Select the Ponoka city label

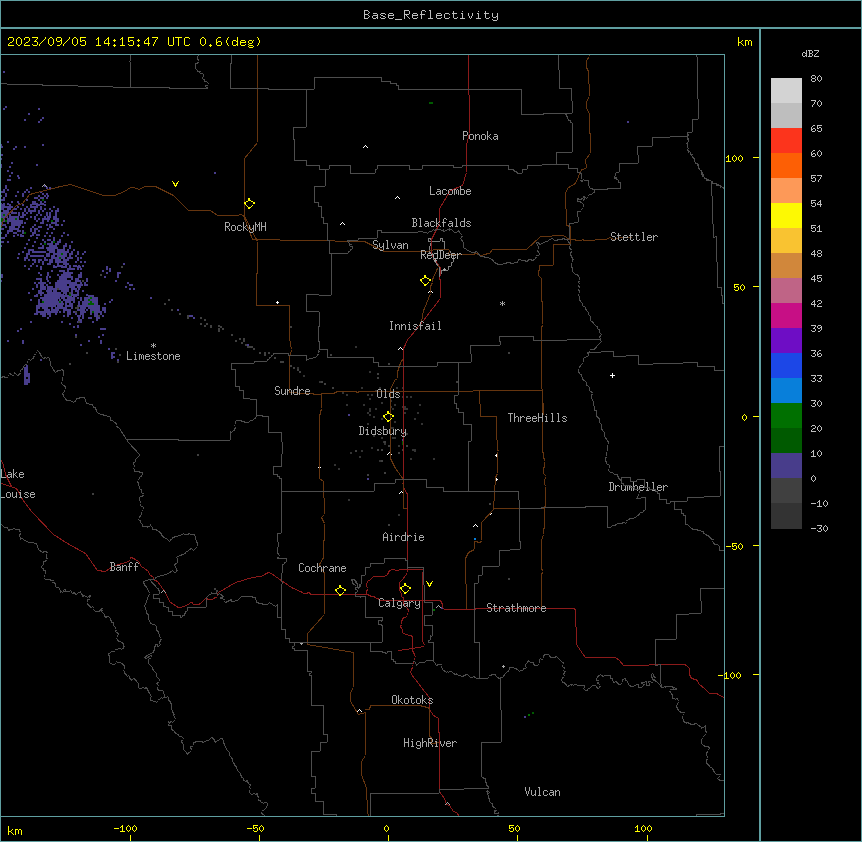(480, 136)
